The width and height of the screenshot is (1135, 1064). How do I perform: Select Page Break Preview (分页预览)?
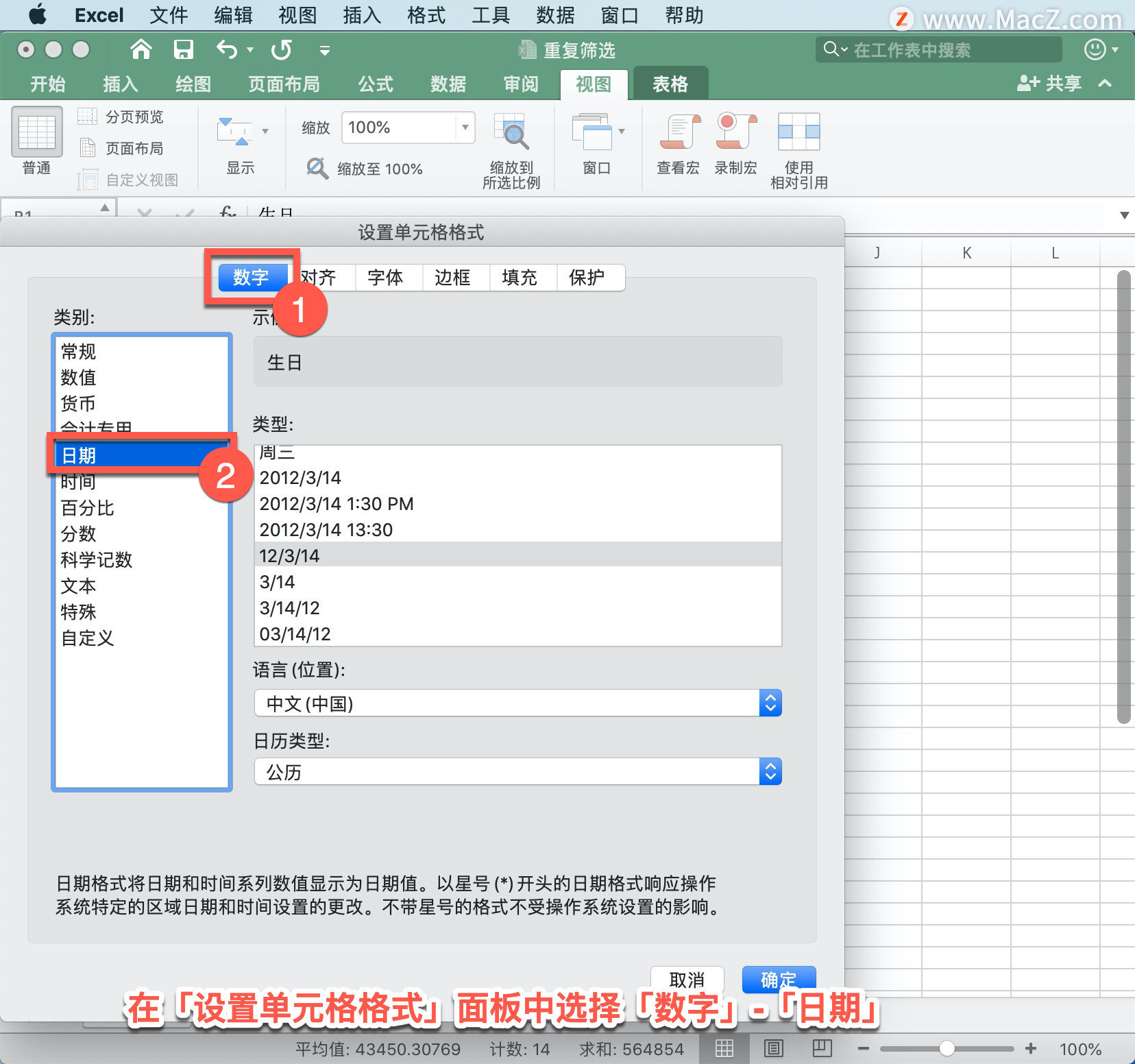point(121,117)
